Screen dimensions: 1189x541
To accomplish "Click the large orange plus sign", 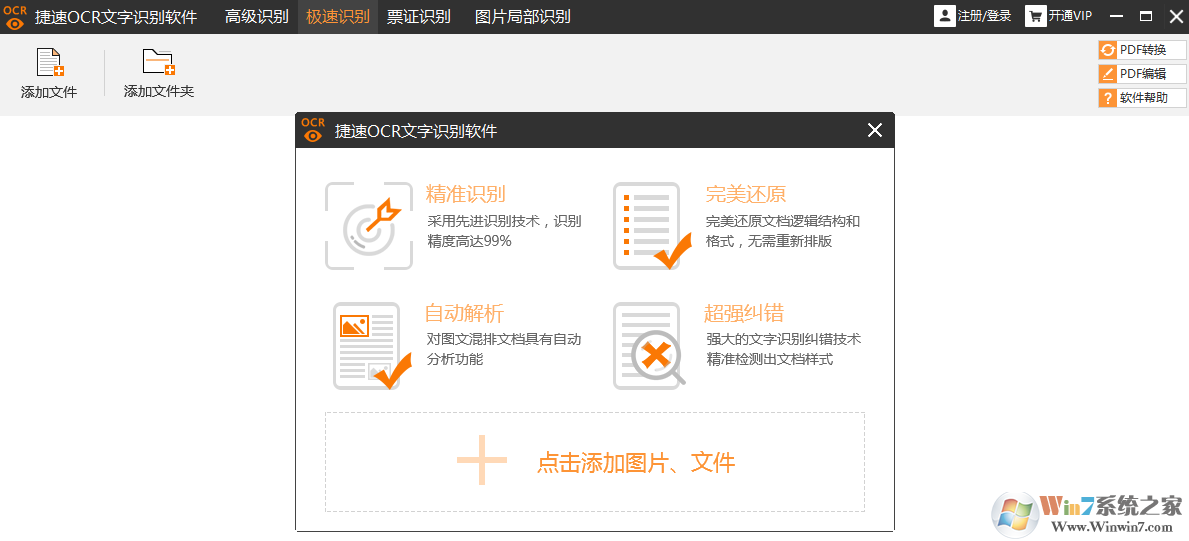I will [482, 461].
